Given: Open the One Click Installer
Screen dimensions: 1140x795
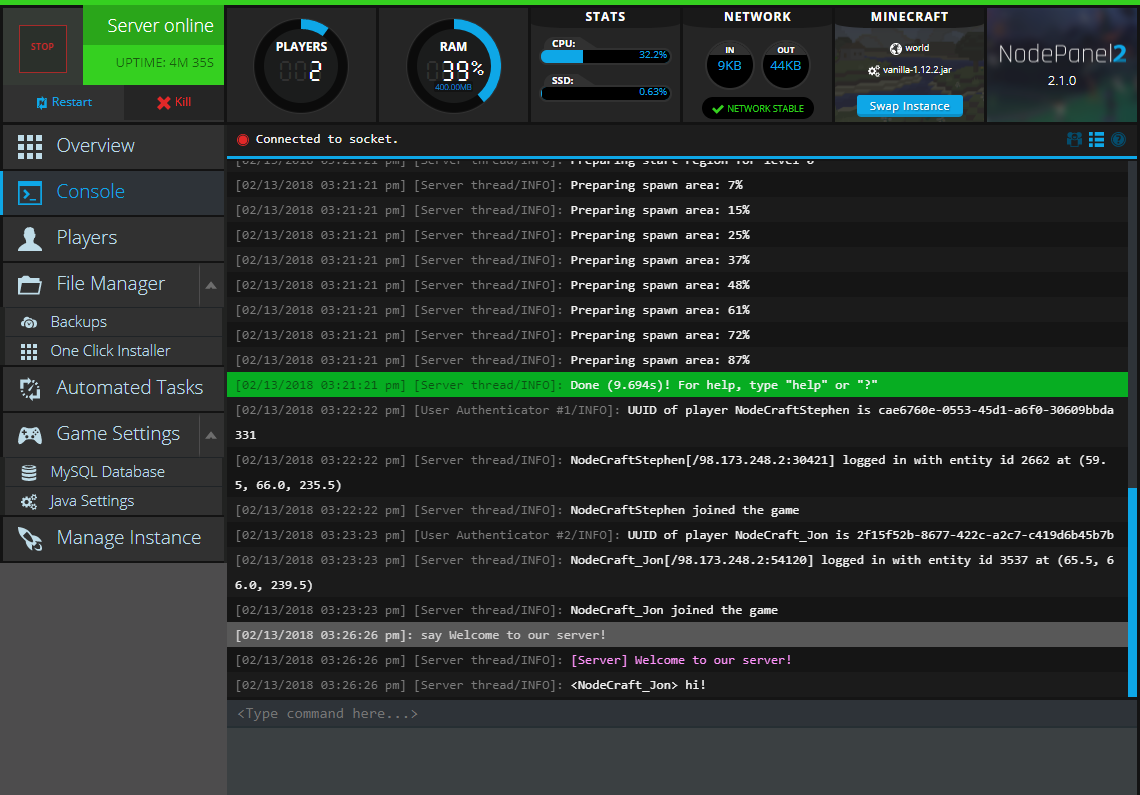Looking at the screenshot, I should pyautogui.click(x=110, y=351).
